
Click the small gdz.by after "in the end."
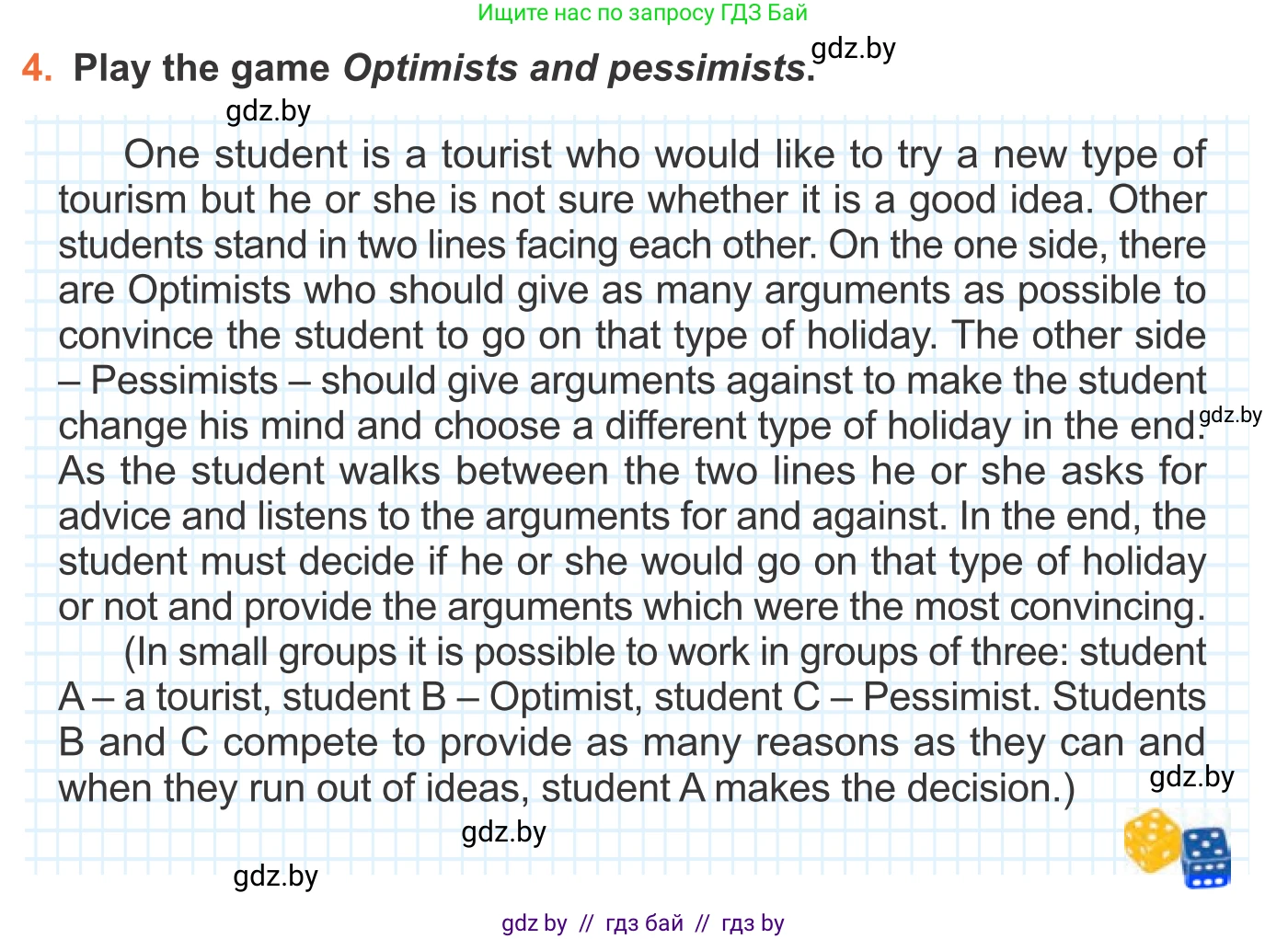pyautogui.click(x=1230, y=415)
